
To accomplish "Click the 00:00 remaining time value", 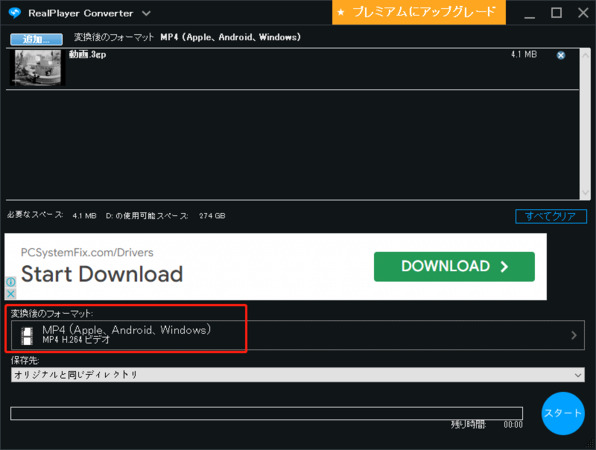I will (x=513, y=425).
